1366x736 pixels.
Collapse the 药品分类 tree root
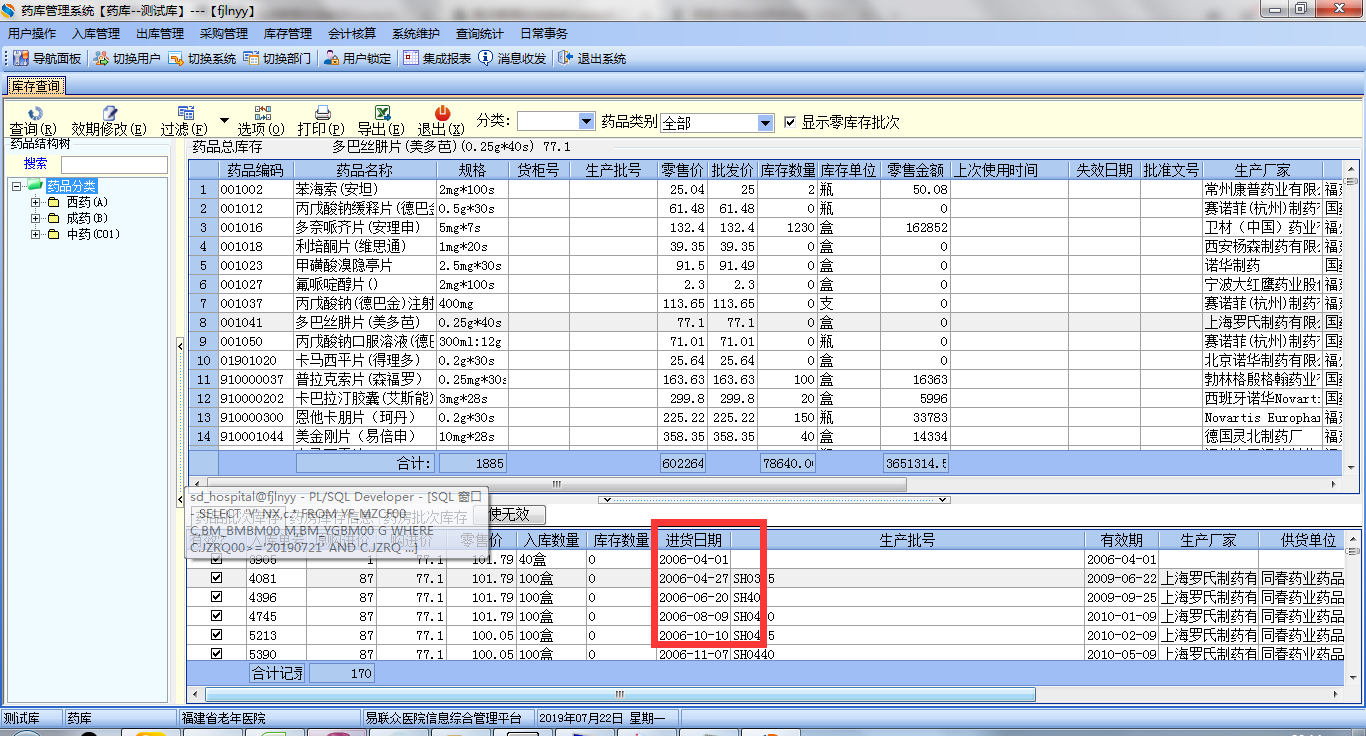click(17, 186)
